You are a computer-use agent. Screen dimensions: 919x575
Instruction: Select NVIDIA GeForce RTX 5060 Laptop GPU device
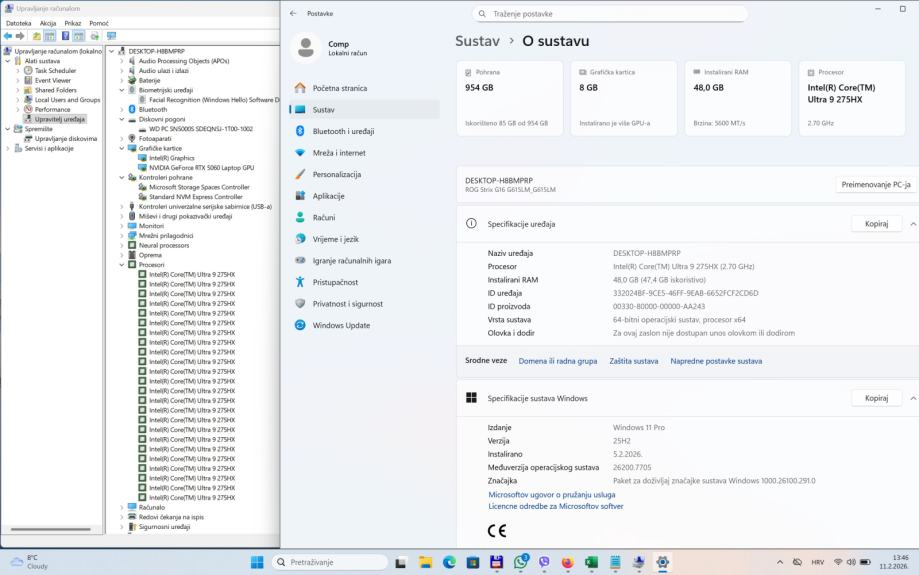[x=201, y=167]
